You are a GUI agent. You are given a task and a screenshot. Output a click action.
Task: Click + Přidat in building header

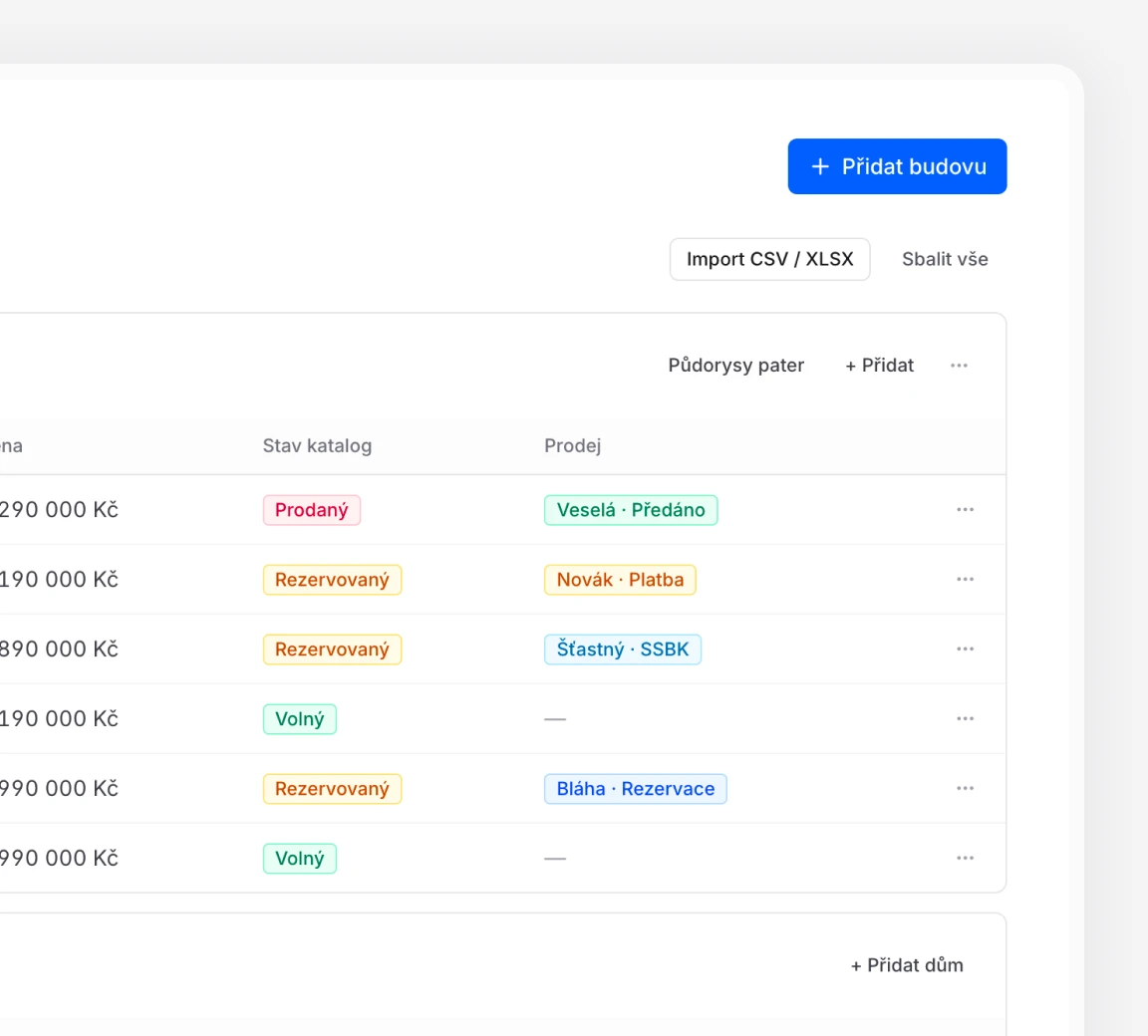[x=879, y=365]
